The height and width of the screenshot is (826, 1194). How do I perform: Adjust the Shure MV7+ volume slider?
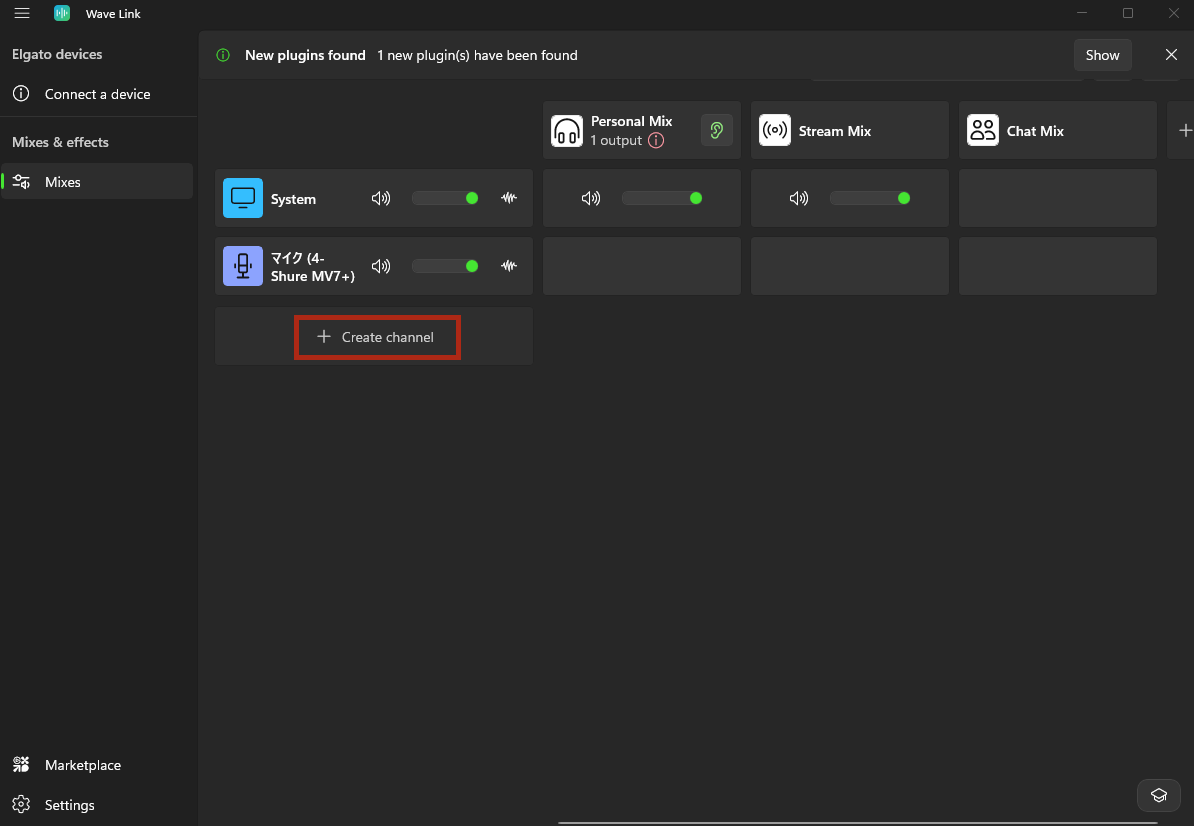445,266
